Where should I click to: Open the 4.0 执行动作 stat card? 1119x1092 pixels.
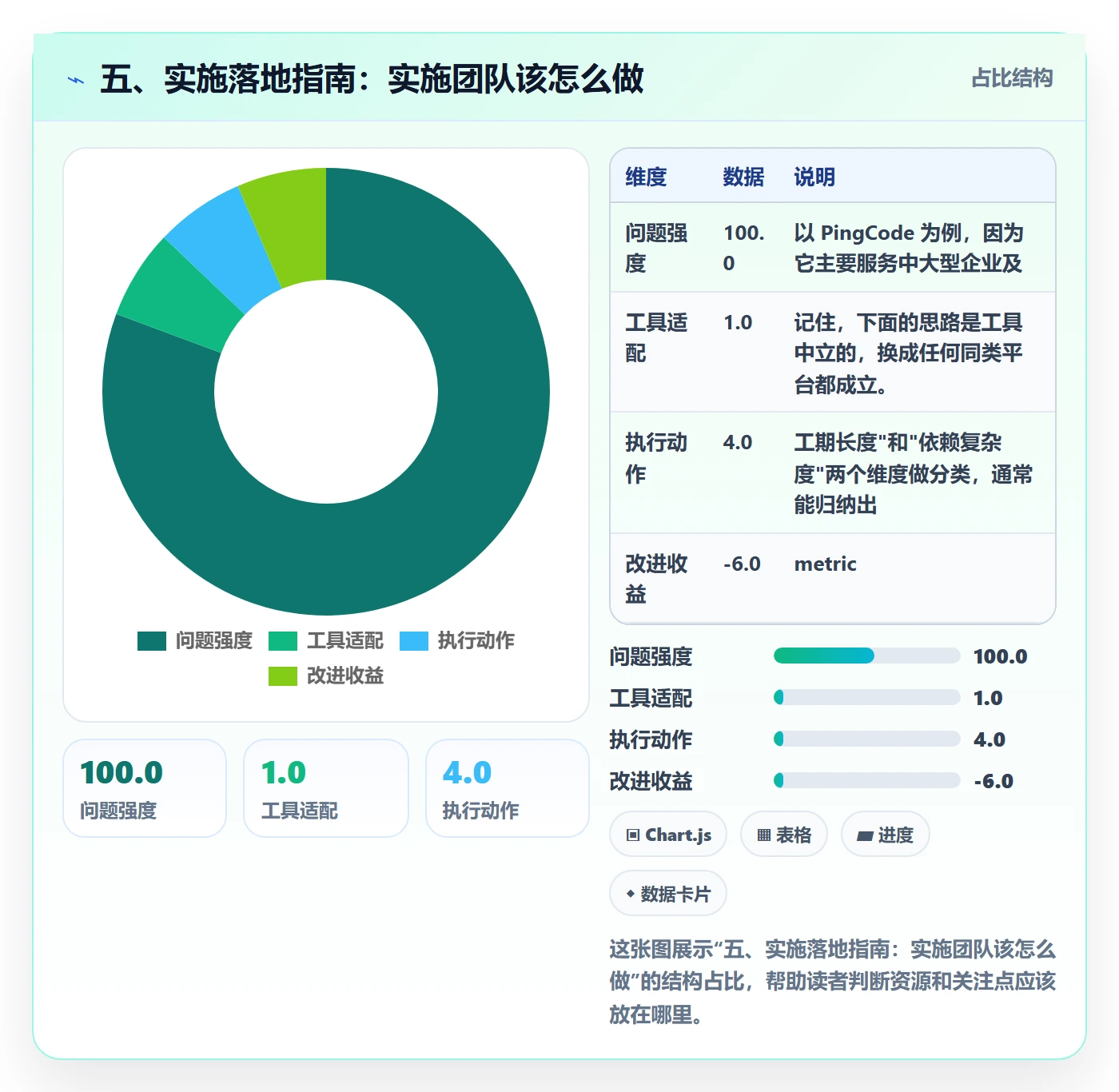(508, 788)
